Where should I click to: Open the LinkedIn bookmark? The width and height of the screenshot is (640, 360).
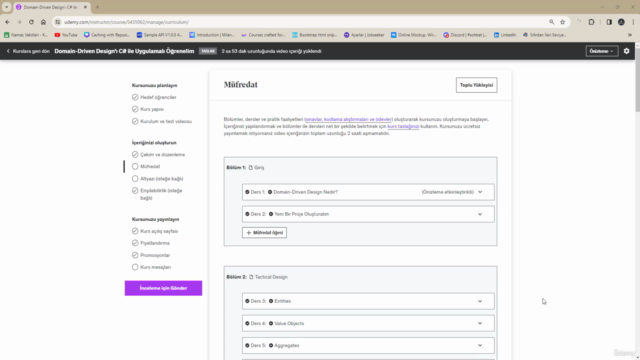pyautogui.click(x=505, y=35)
